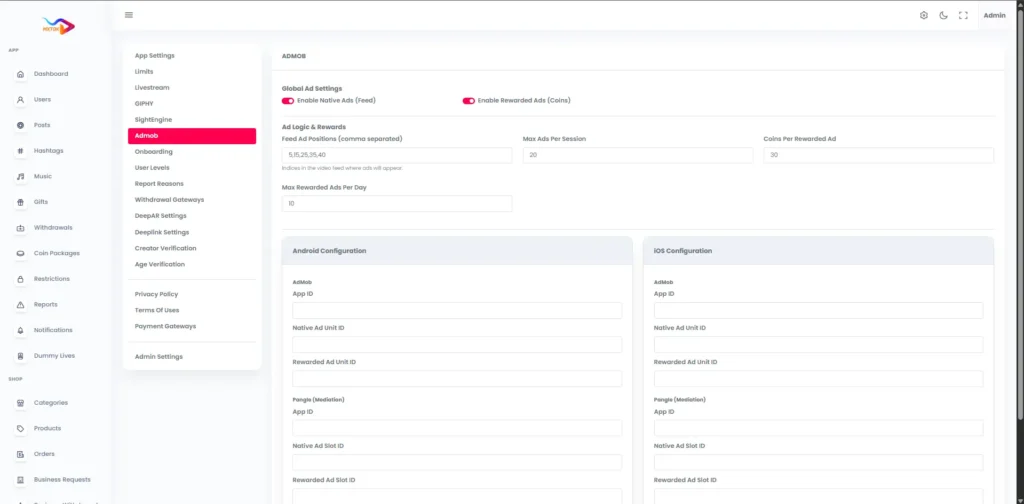Select the Admob settings item

(192, 136)
